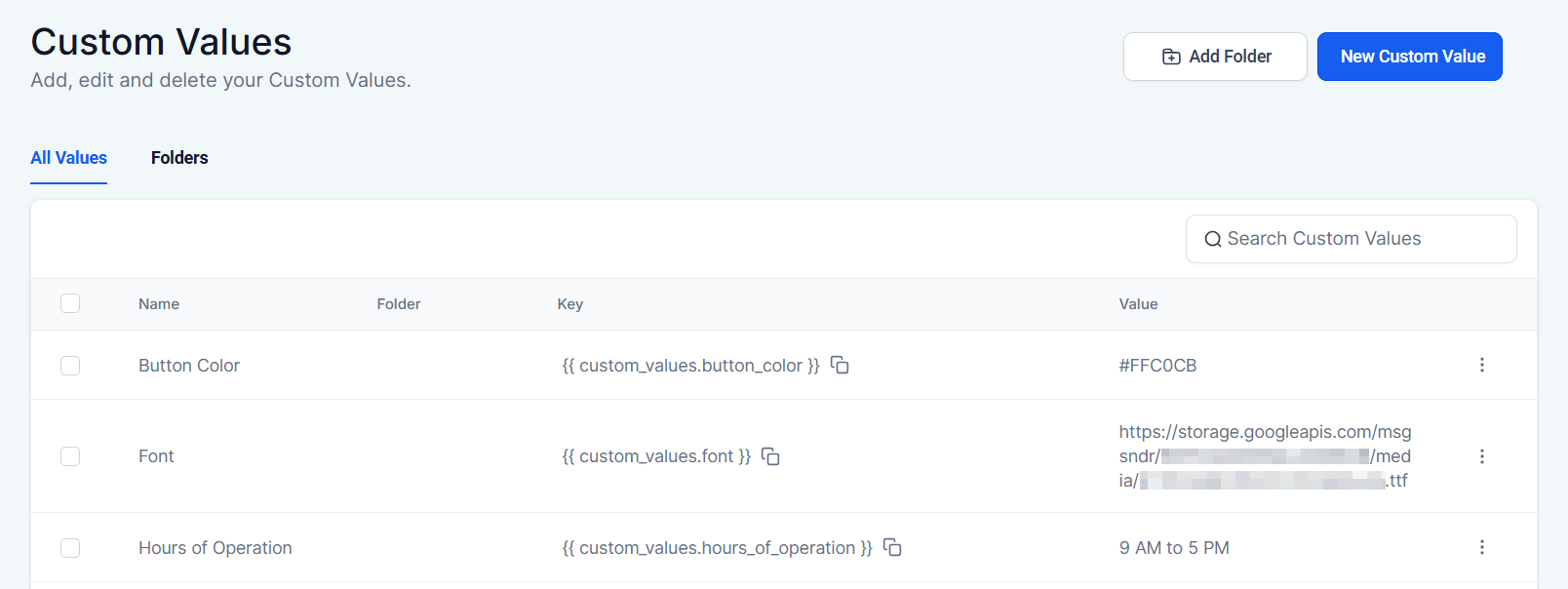The height and width of the screenshot is (589, 1568).
Task: Create a New Custom Value
Action: pyautogui.click(x=1409, y=57)
